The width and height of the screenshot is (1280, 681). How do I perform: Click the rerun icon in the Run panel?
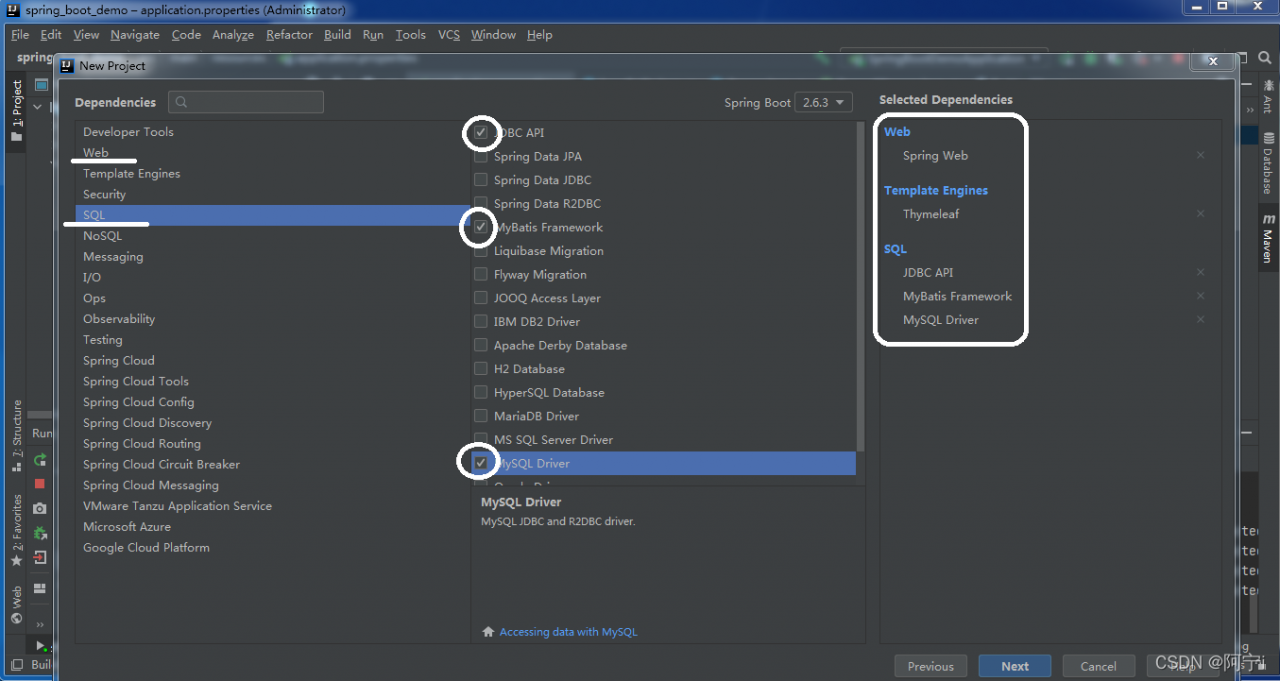(40, 460)
